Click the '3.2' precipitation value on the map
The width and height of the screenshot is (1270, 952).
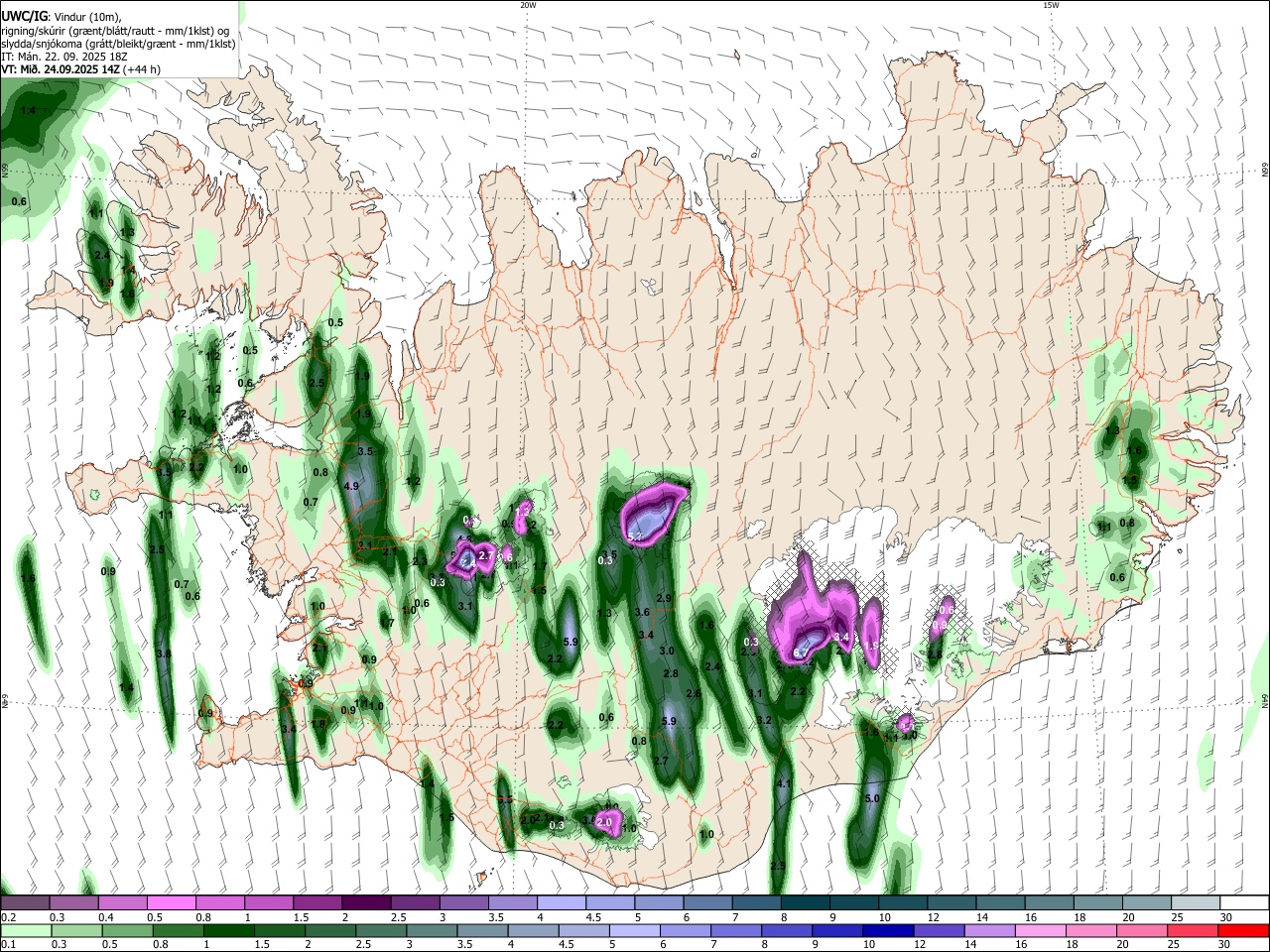click(764, 721)
